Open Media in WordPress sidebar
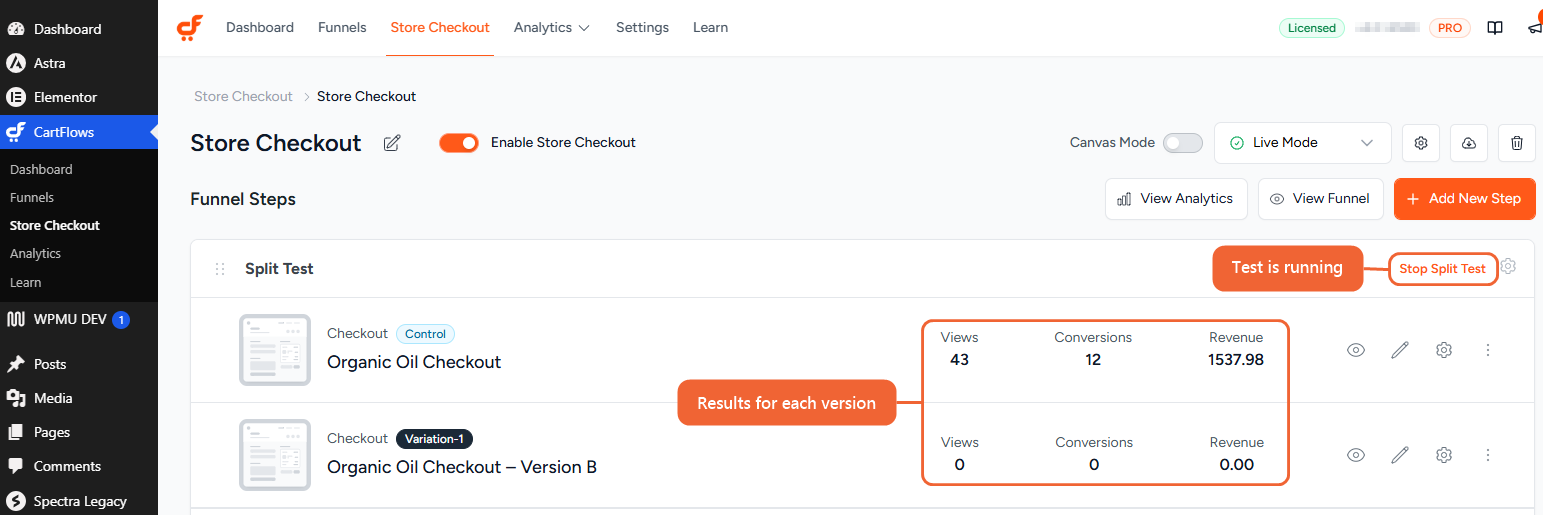This screenshot has height=515, width=1543. click(x=79, y=398)
